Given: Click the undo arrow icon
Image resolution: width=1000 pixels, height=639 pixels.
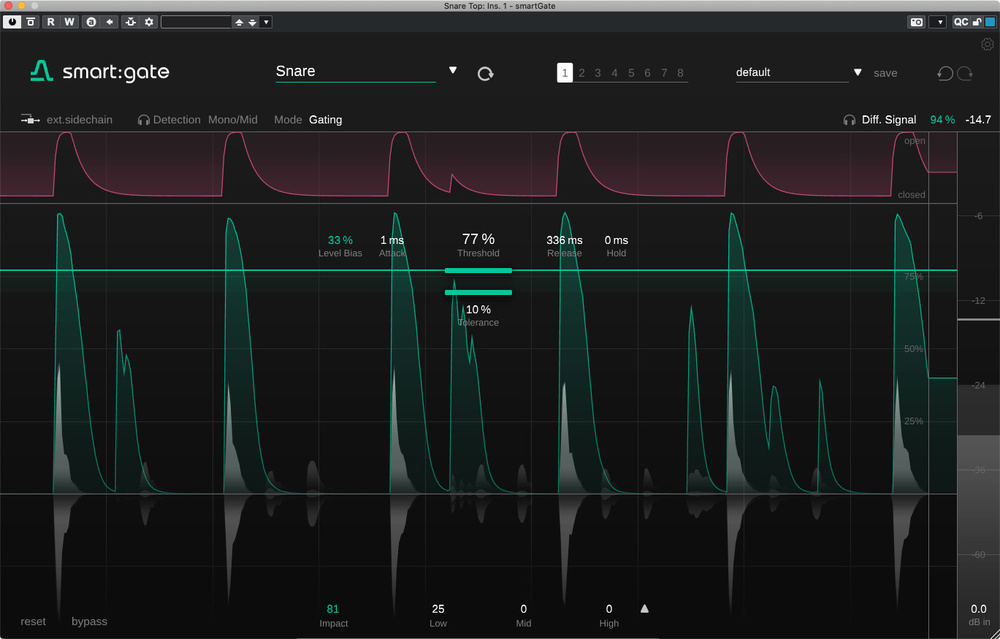Looking at the screenshot, I should click(x=945, y=73).
